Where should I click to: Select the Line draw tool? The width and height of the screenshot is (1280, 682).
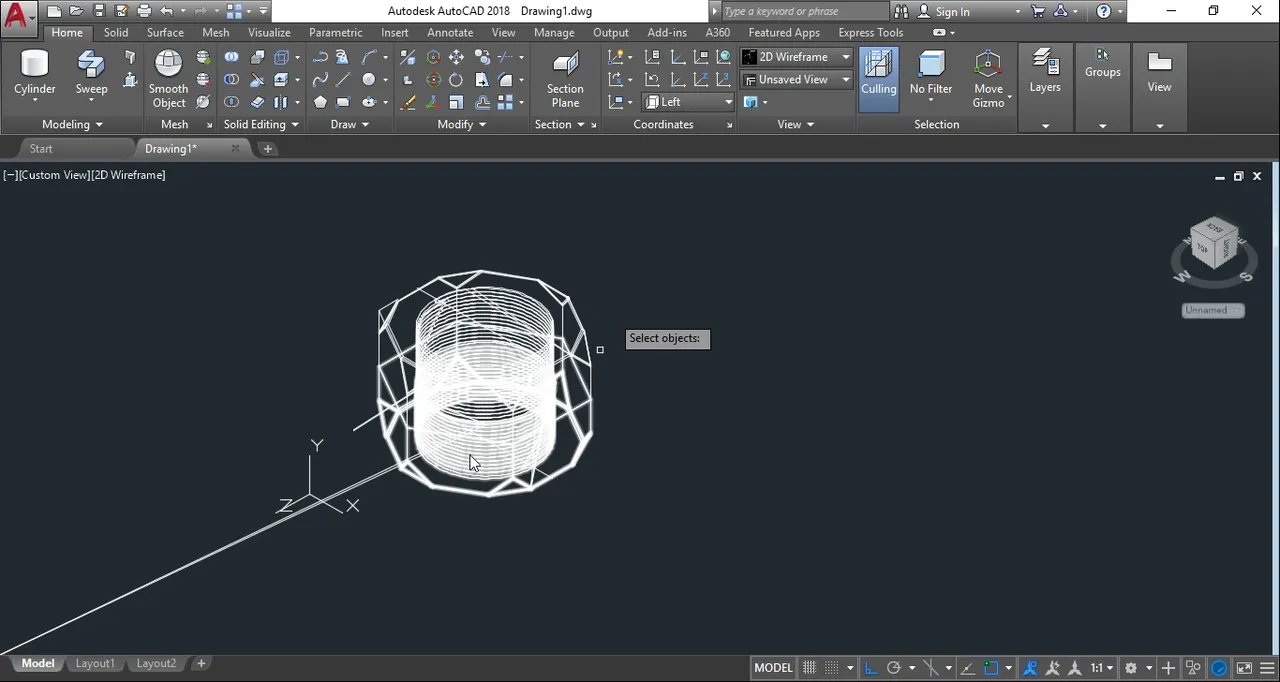(343, 80)
